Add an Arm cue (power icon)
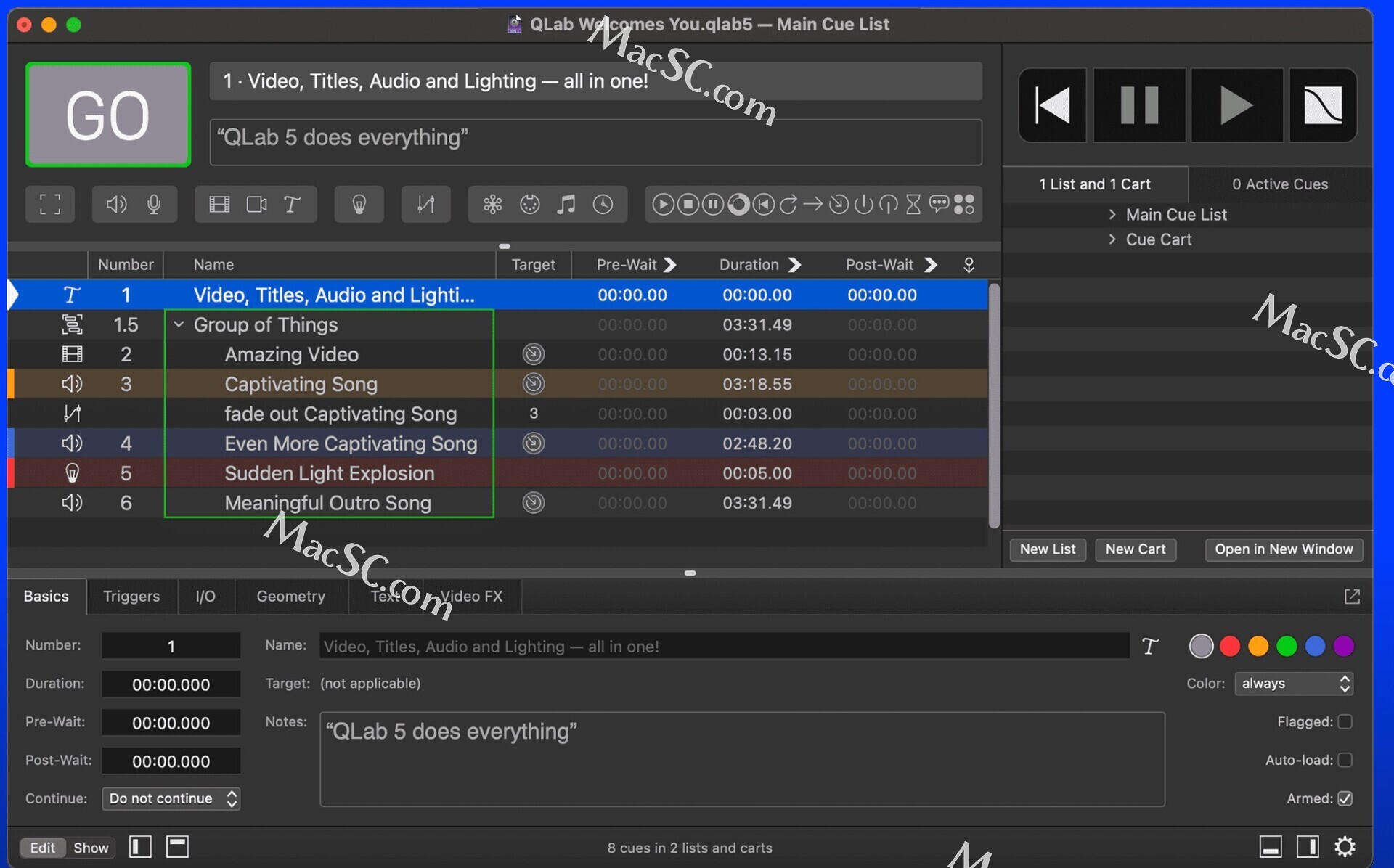The width and height of the screenshot is (1394, 868). click(x=863, y=205)
